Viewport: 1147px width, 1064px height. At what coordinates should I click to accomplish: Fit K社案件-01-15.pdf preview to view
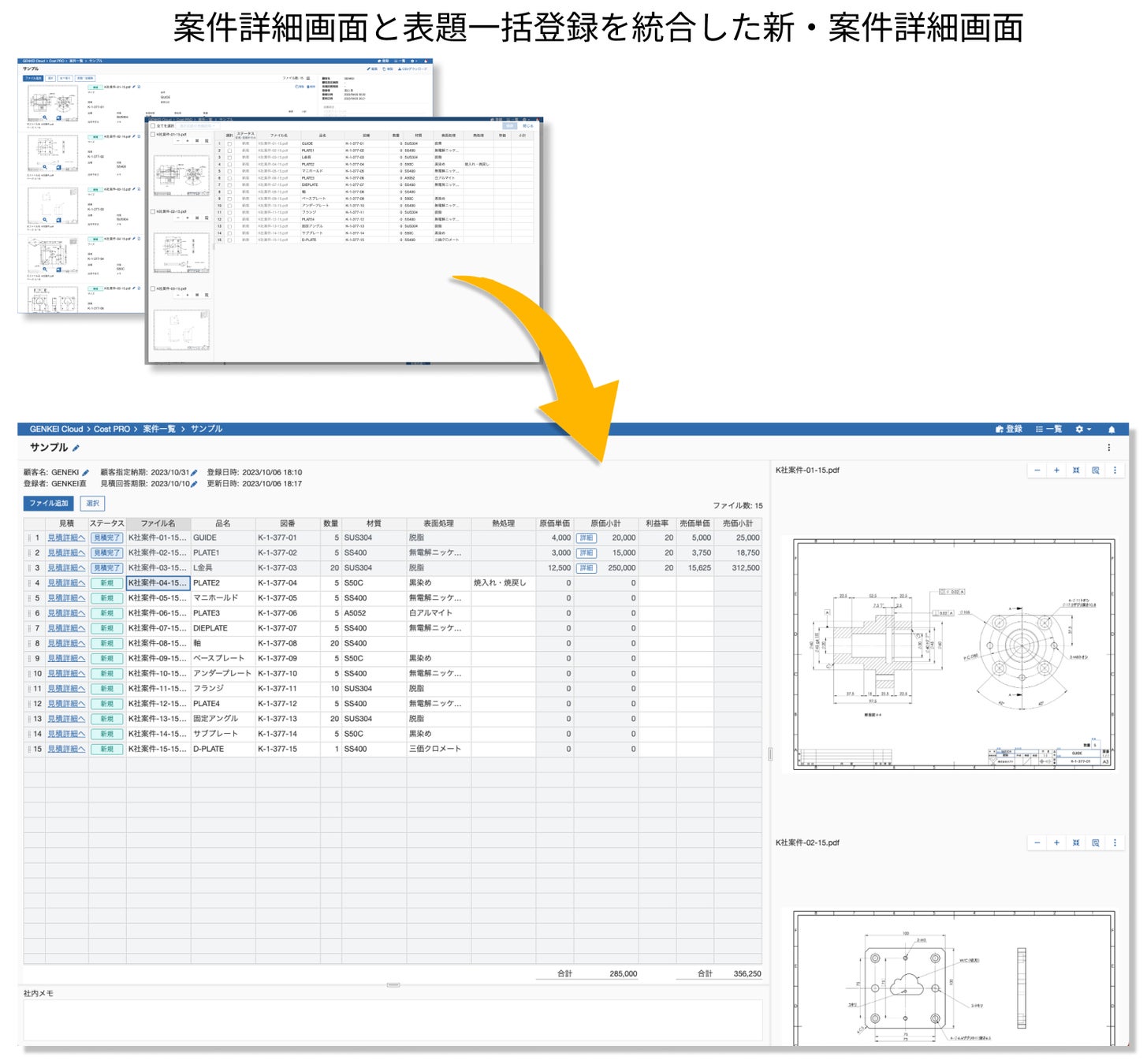pyautogui.click(x=1076, y=471)
